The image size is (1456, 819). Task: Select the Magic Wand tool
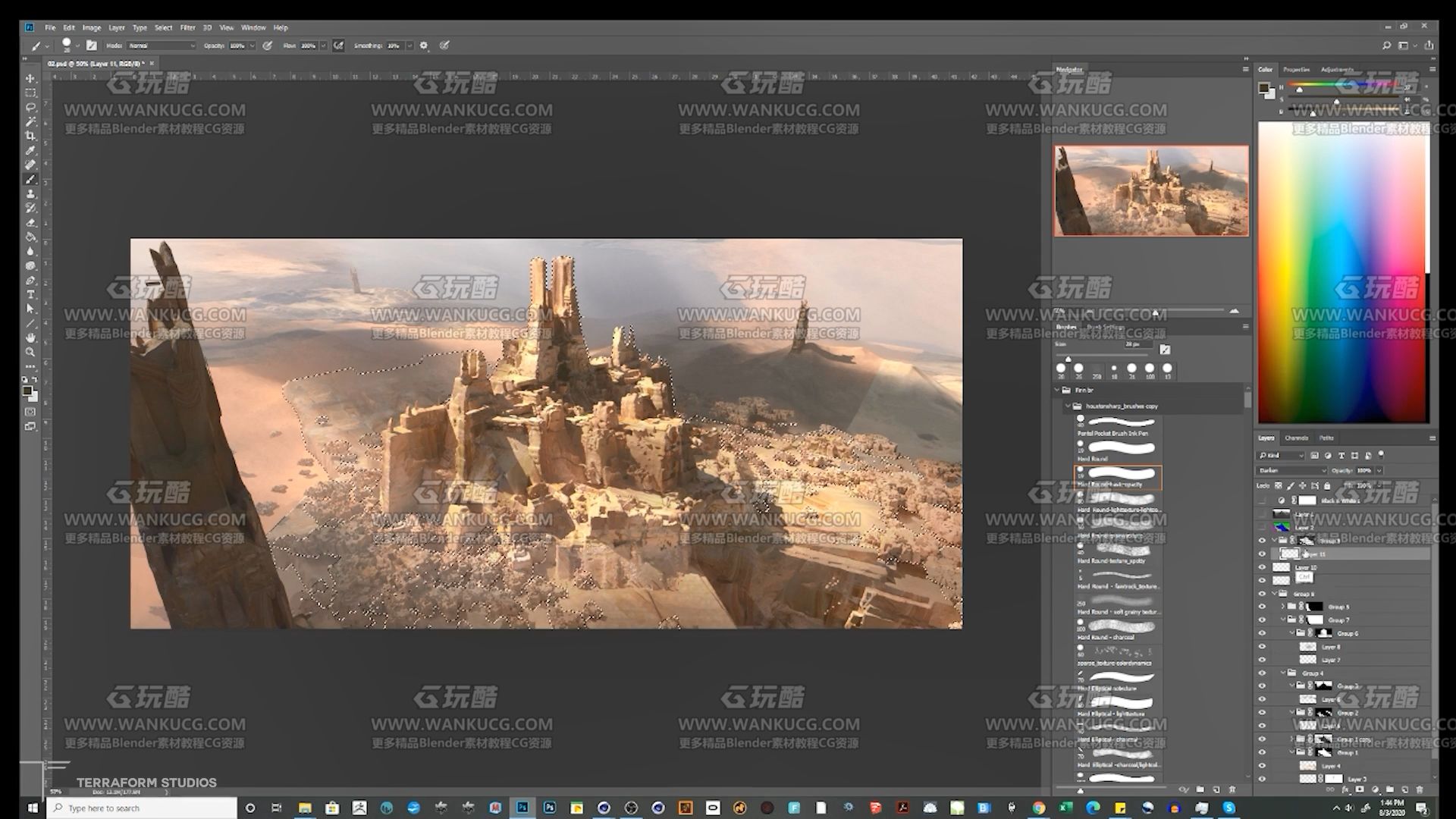pos(30,121)
